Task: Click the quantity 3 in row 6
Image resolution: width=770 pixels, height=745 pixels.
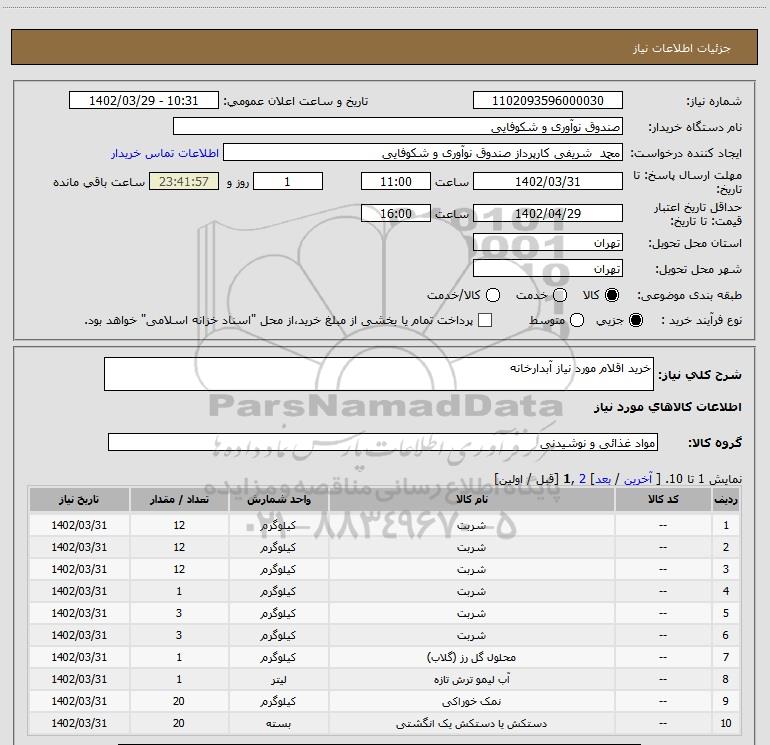Action: click(179, 635)
